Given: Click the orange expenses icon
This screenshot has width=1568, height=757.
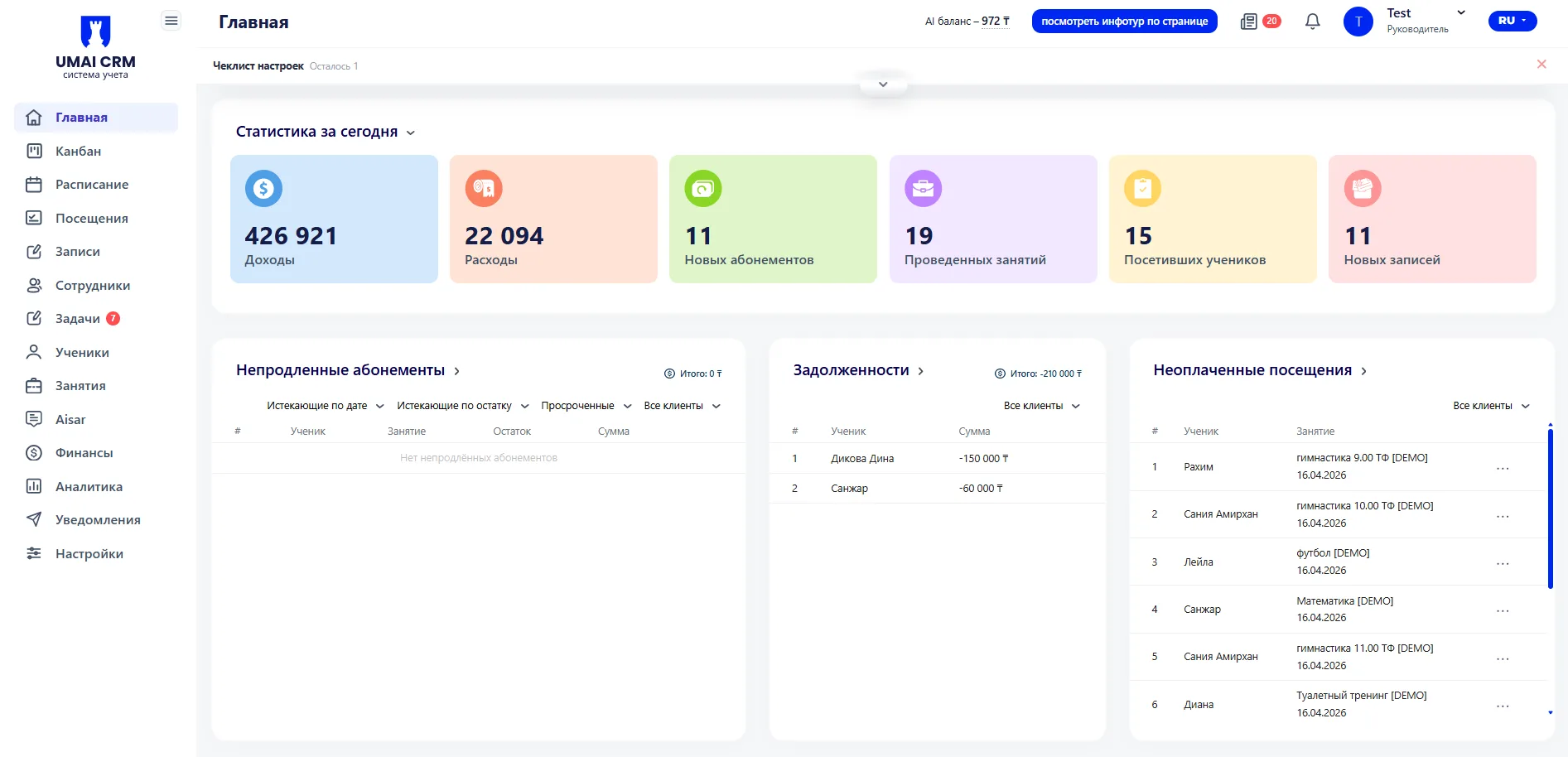Looking at the screenshot, I should click(484, 189).
